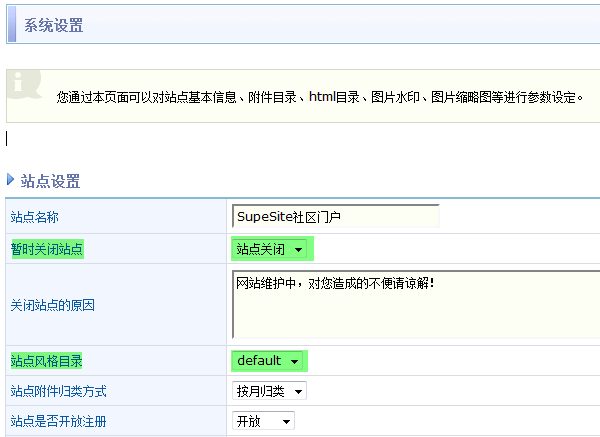The image size is (600, 437).
Task: Click the blue bar beside 系统设置
Action: click(11, 25)
